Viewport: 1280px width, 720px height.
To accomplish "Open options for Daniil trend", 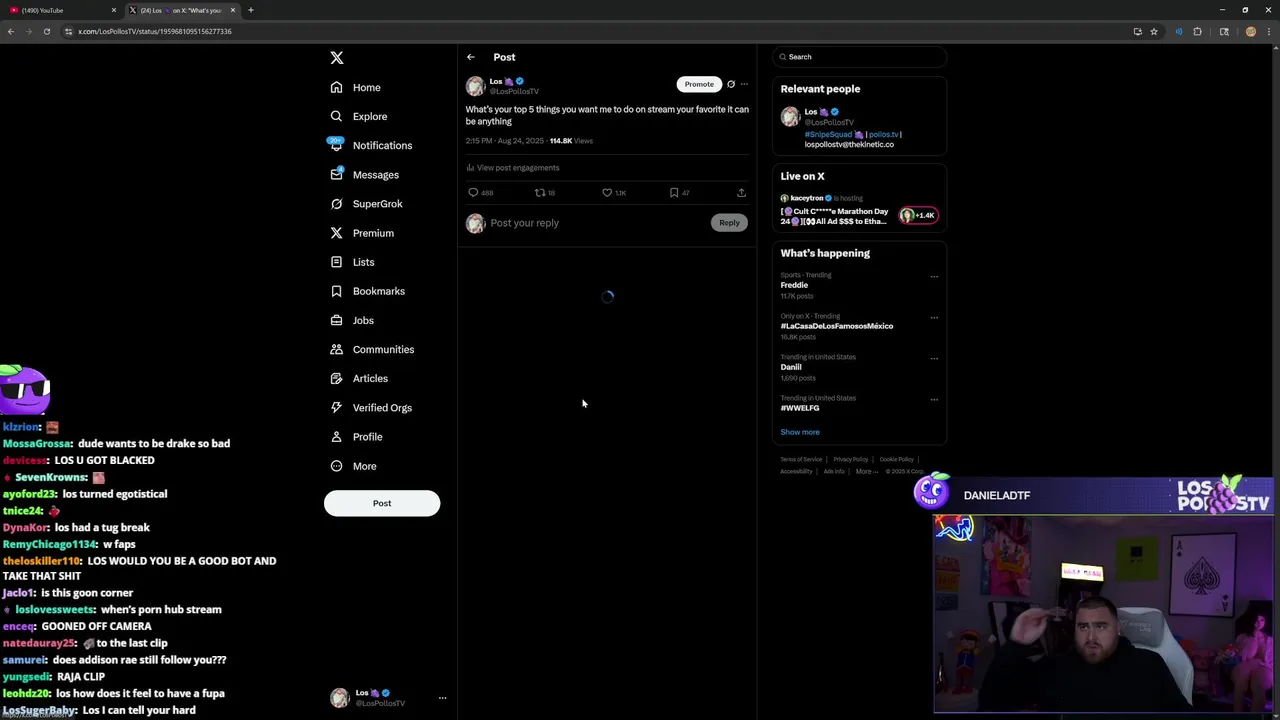I will [x=934, y=358].
